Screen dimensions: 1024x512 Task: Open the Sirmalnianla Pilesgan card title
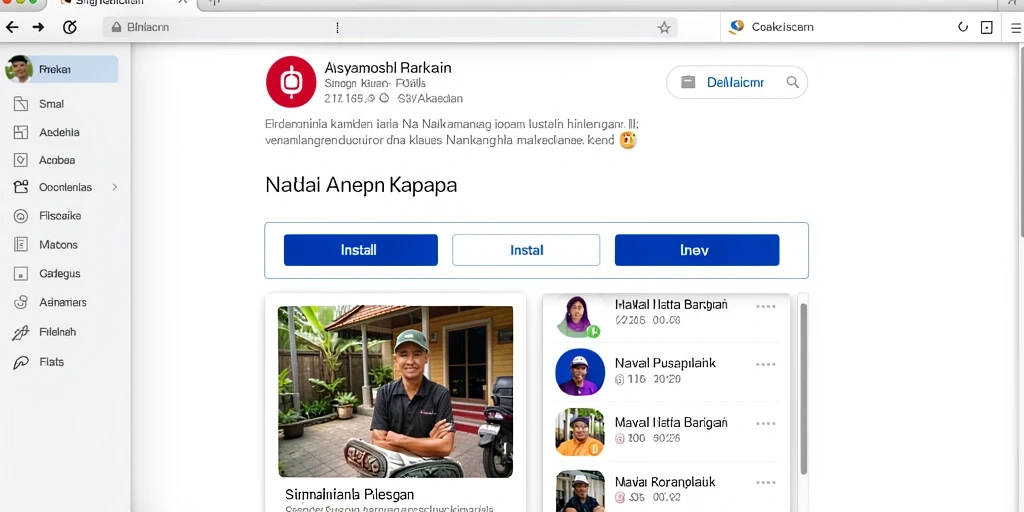click(349, 494)
